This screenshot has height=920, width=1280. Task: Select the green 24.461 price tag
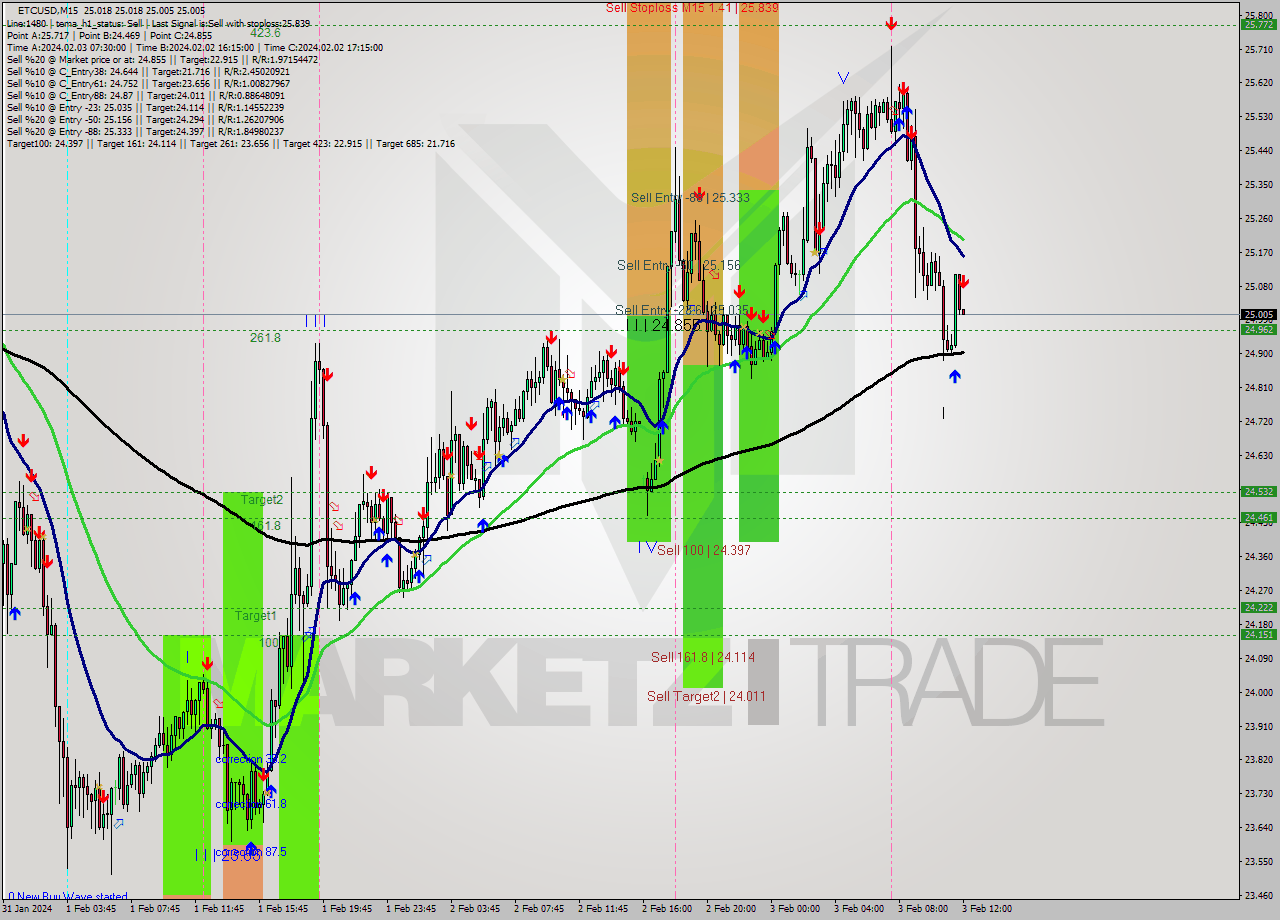[1258, 517]
